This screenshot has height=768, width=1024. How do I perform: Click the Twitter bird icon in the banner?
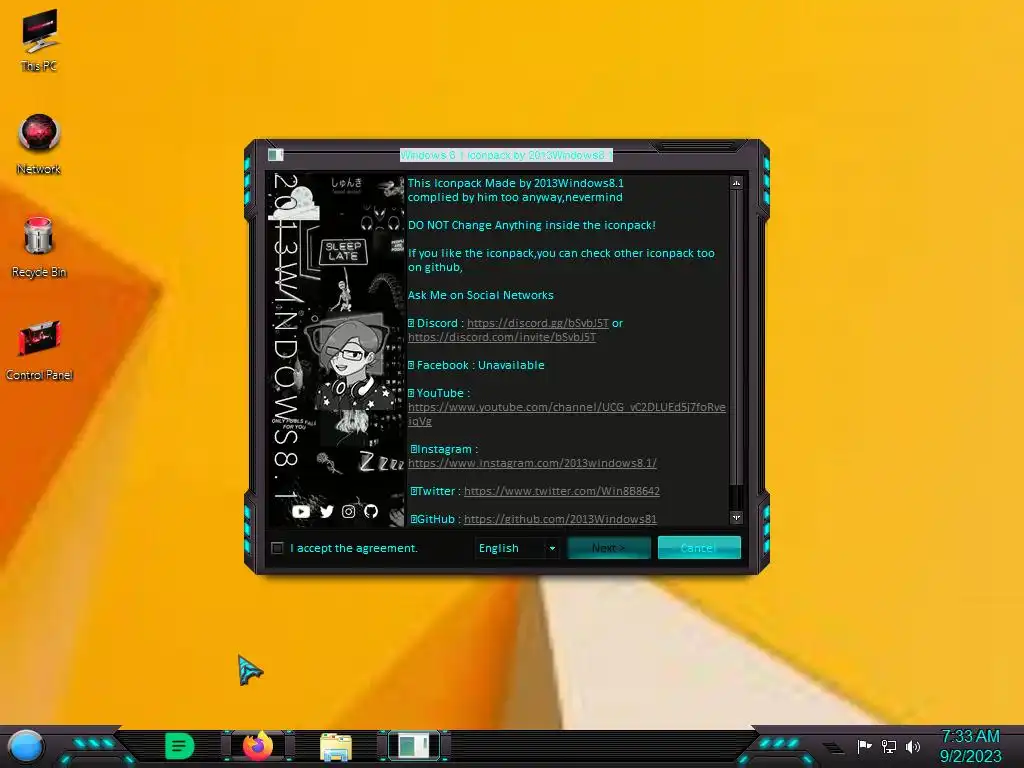pos(327,511)
